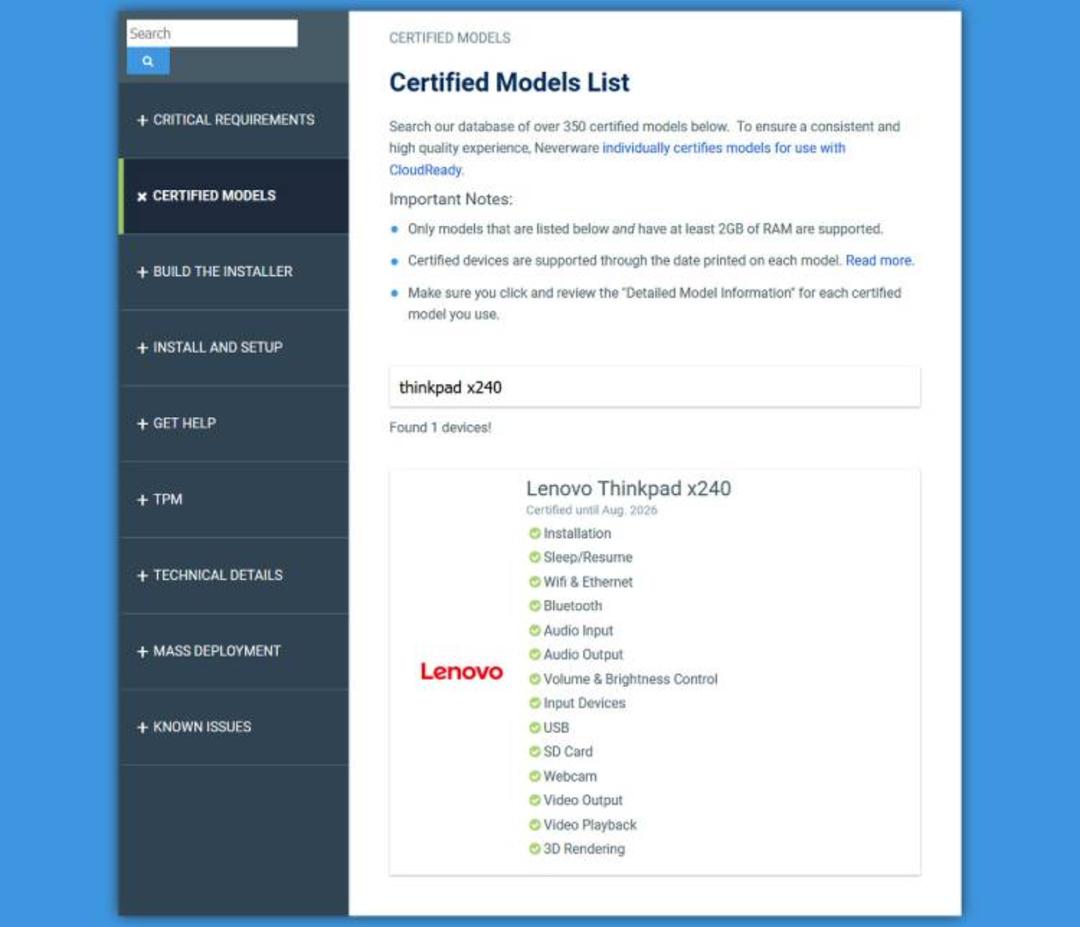Follow the Read more link
The image size is (1080, 927).
879,260
